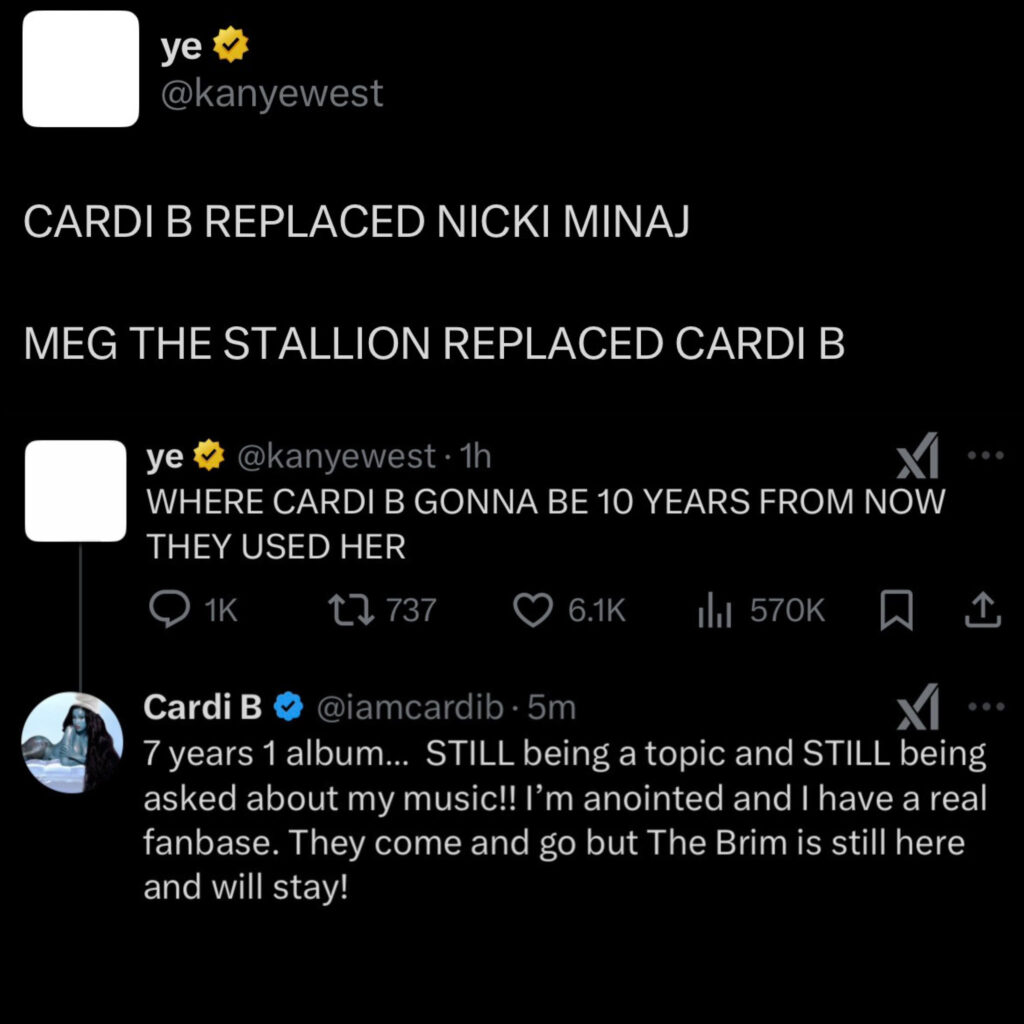Open the three-dot menu on ye's tweet
The image size is (1024, 1024).
985,455
